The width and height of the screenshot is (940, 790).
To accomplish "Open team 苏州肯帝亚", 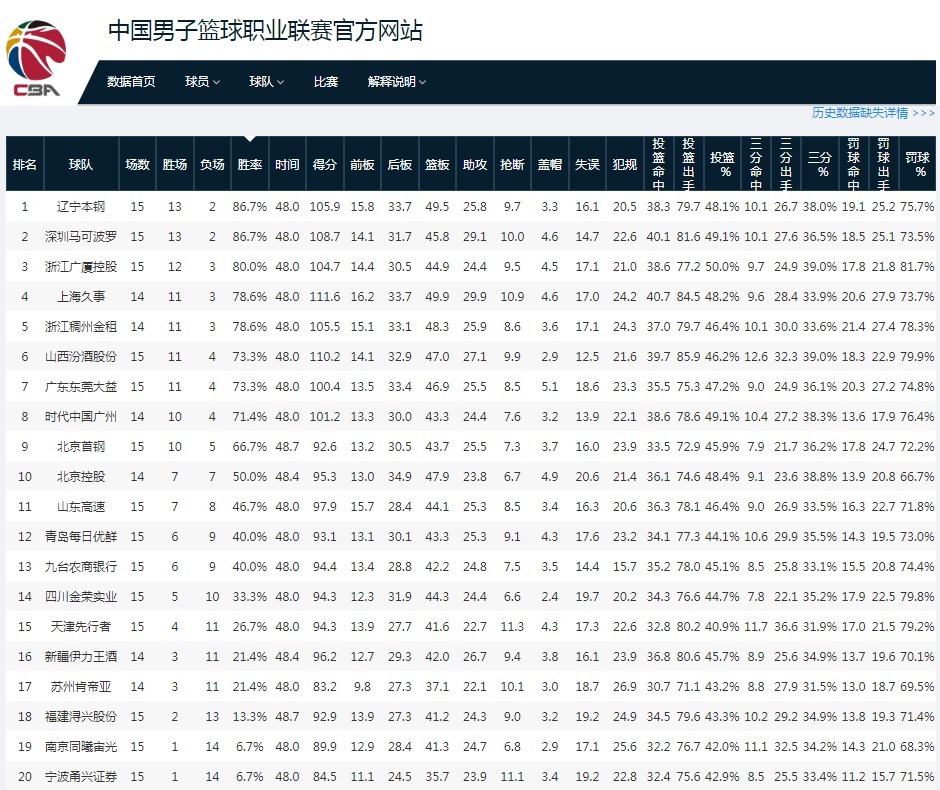I will [x=81, y=686].
